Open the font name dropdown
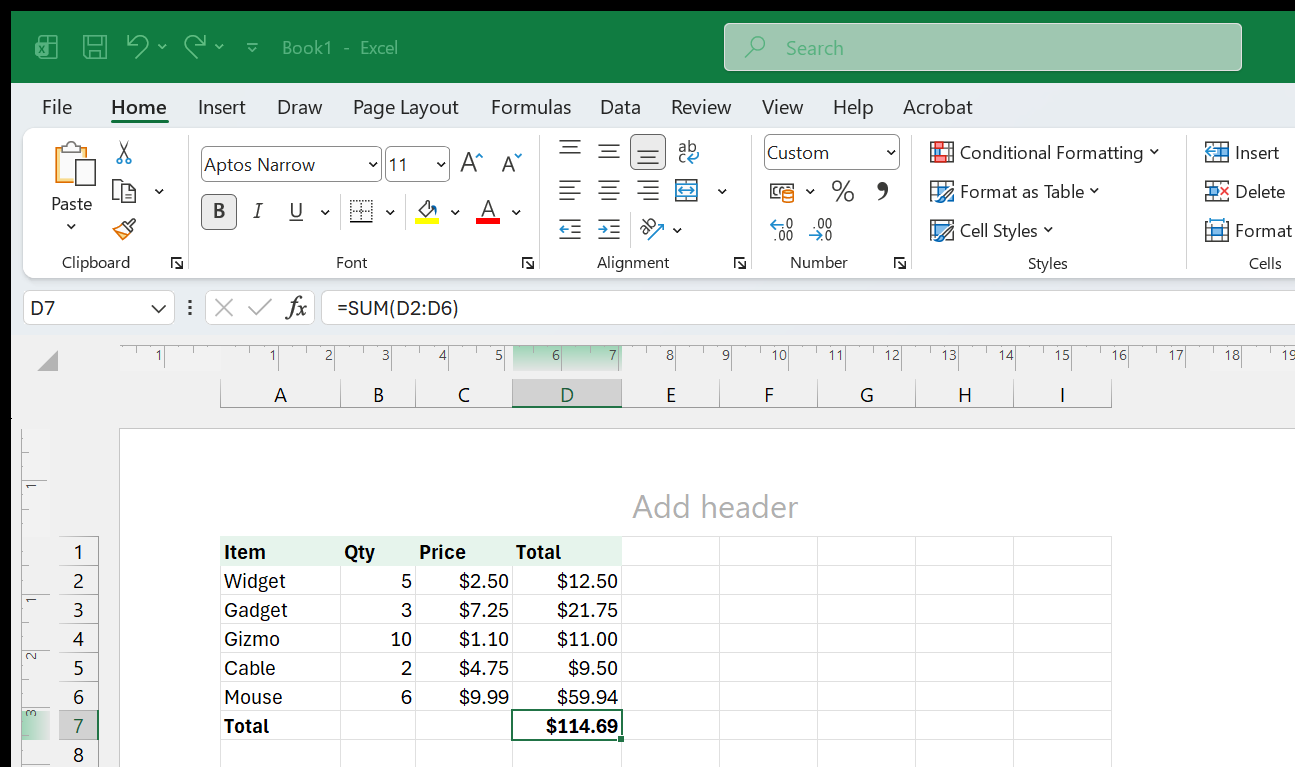The height and width of the screenshot is (767, 1295). [374, 165]
